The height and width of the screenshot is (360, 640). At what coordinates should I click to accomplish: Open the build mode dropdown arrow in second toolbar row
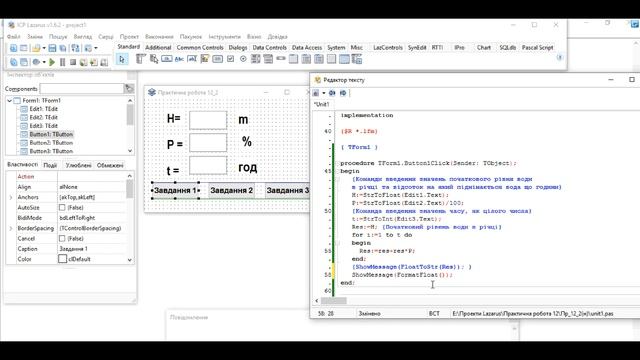point(44,62)
